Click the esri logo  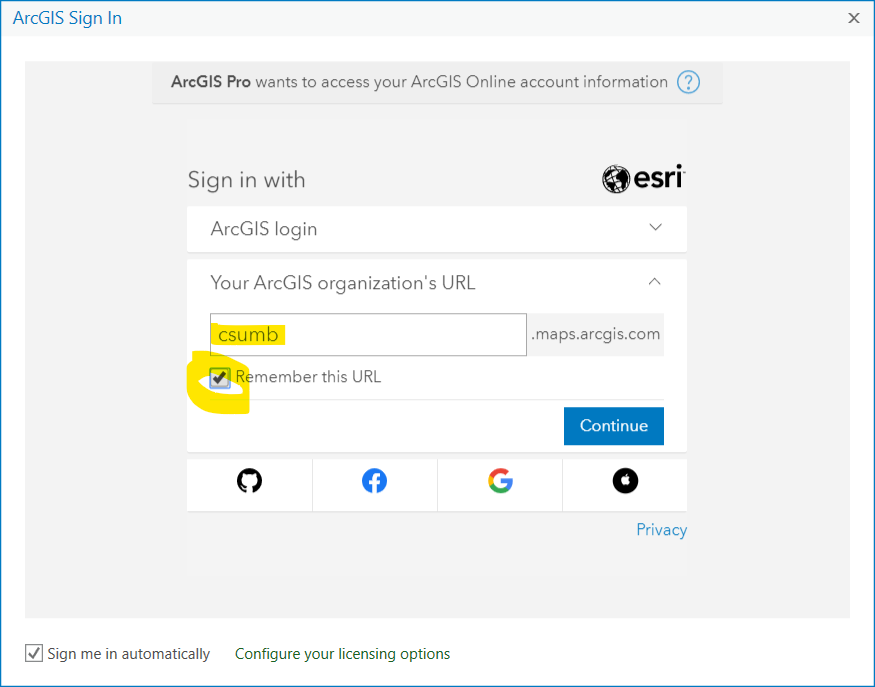point(643,179)
